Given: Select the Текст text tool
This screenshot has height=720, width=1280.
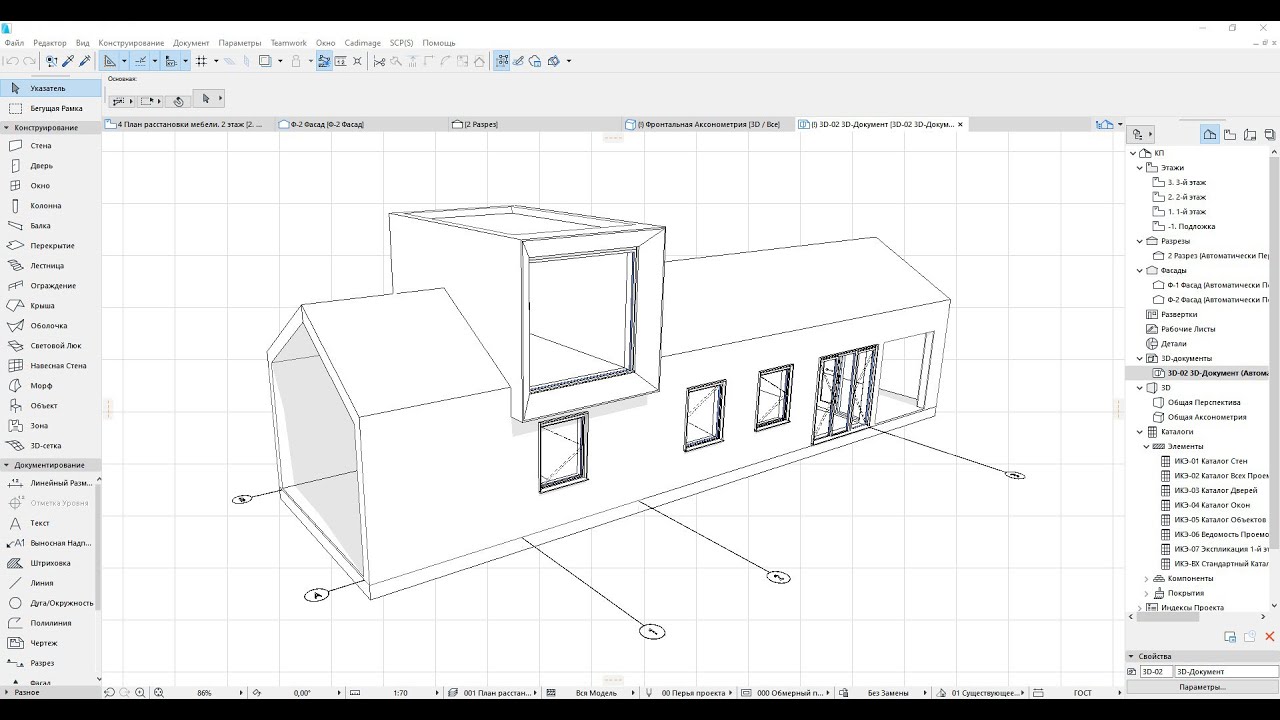Looking at the screenshot, I should (x=50, y=523).
